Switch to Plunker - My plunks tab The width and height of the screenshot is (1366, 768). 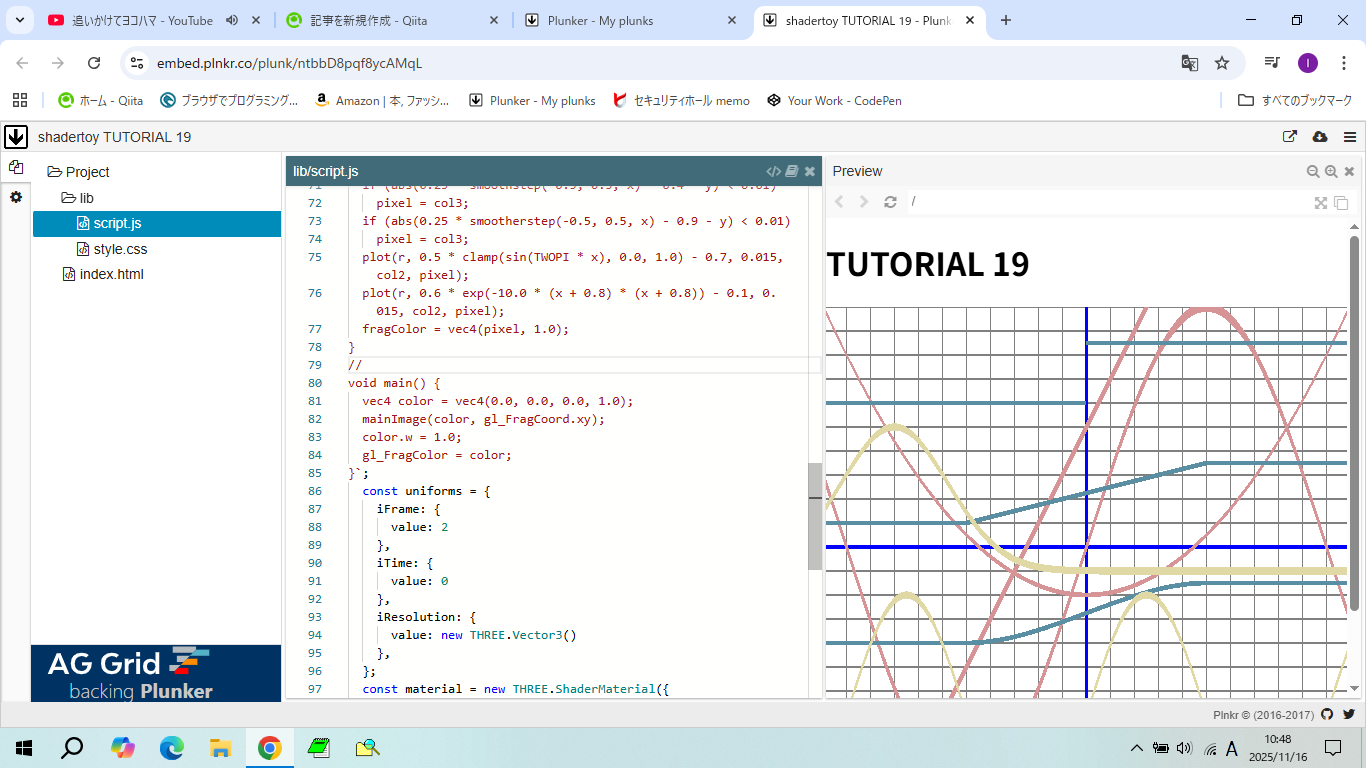(x=631, y=20)
